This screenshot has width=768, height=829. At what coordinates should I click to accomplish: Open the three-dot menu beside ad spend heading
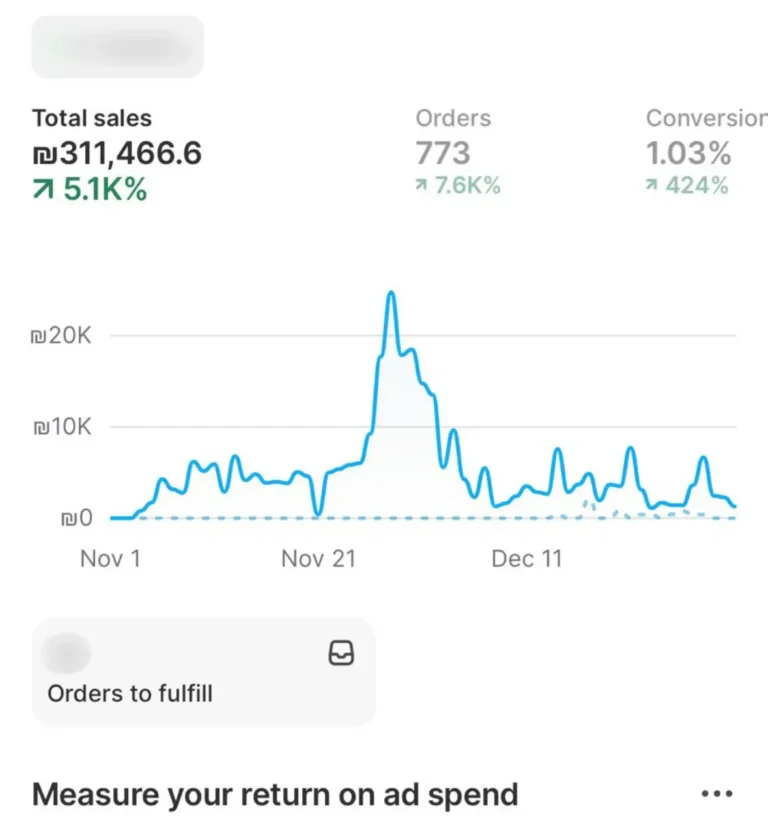click(717, 794)
